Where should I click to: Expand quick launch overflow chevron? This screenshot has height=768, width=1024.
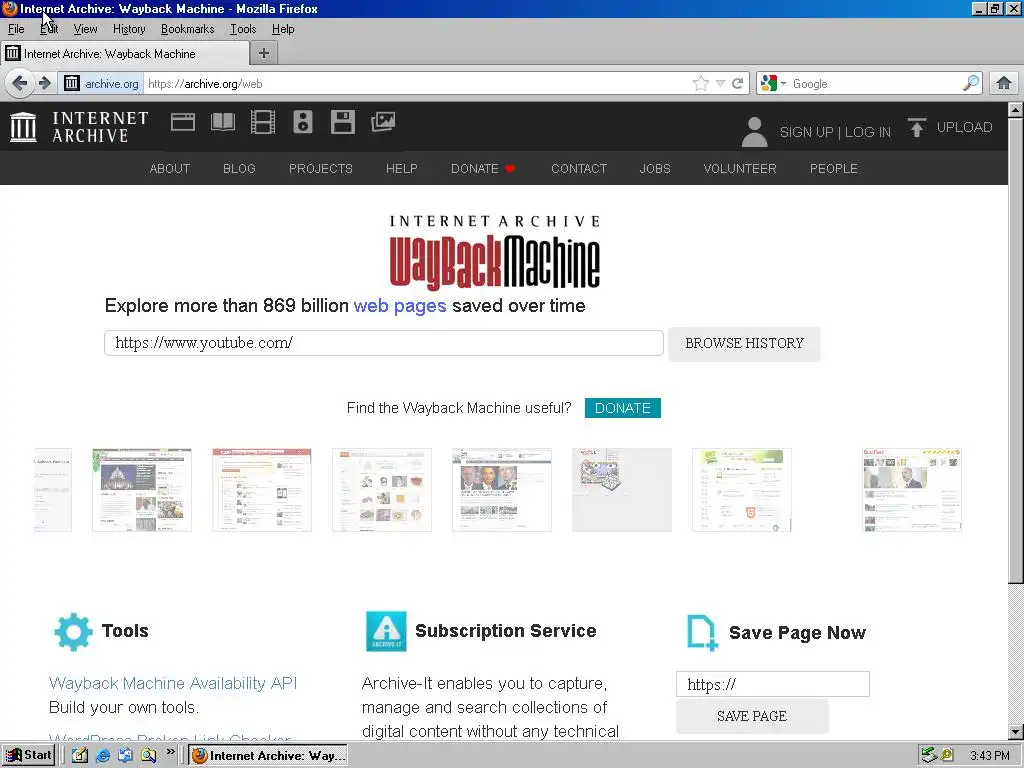click(x=170, y=752)
